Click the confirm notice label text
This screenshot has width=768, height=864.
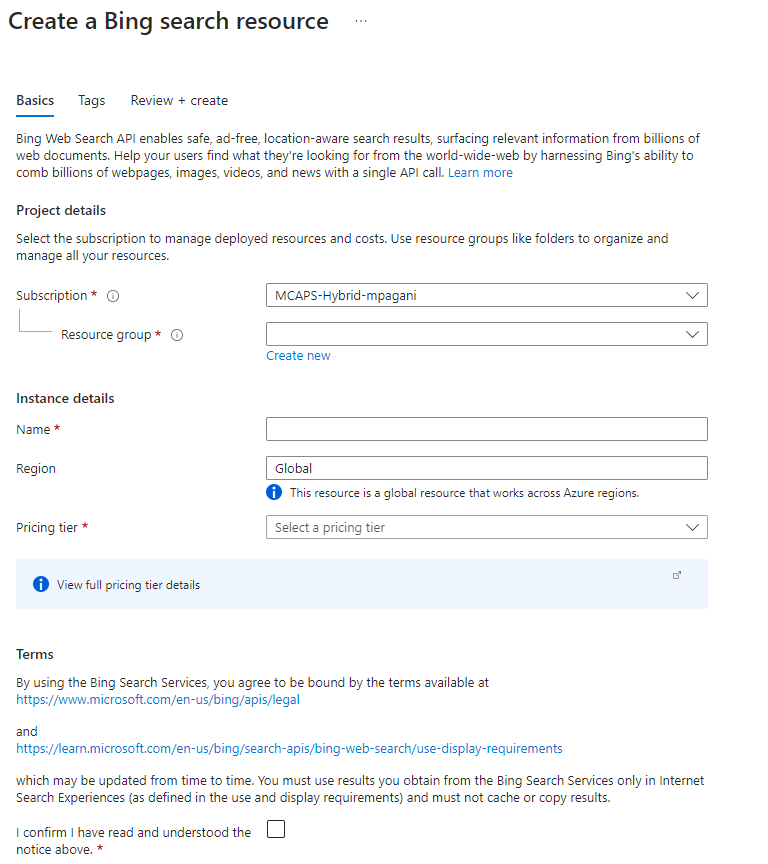click(133, 841)
